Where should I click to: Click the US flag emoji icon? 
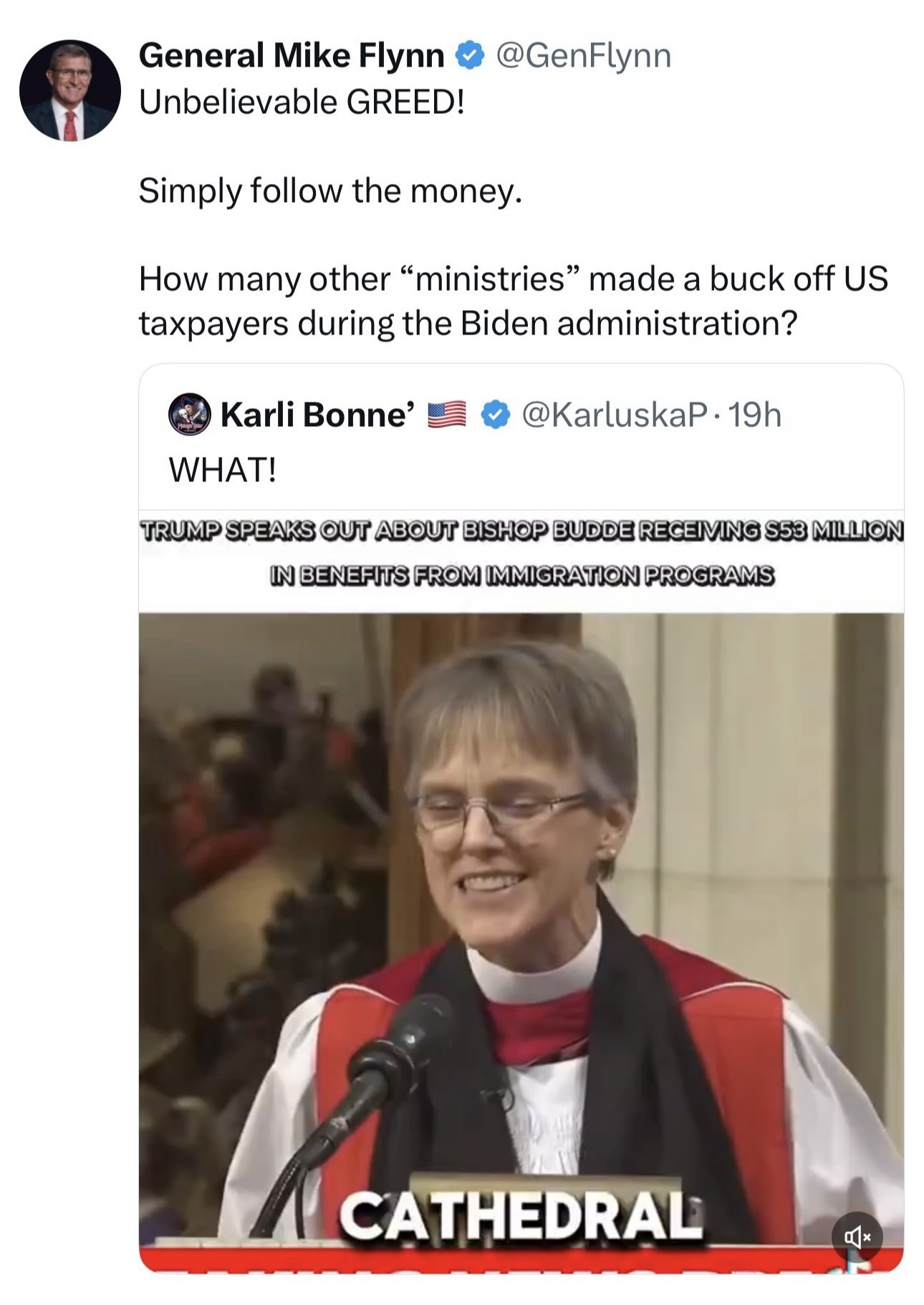pyautogui.click(x=446, y=415)
